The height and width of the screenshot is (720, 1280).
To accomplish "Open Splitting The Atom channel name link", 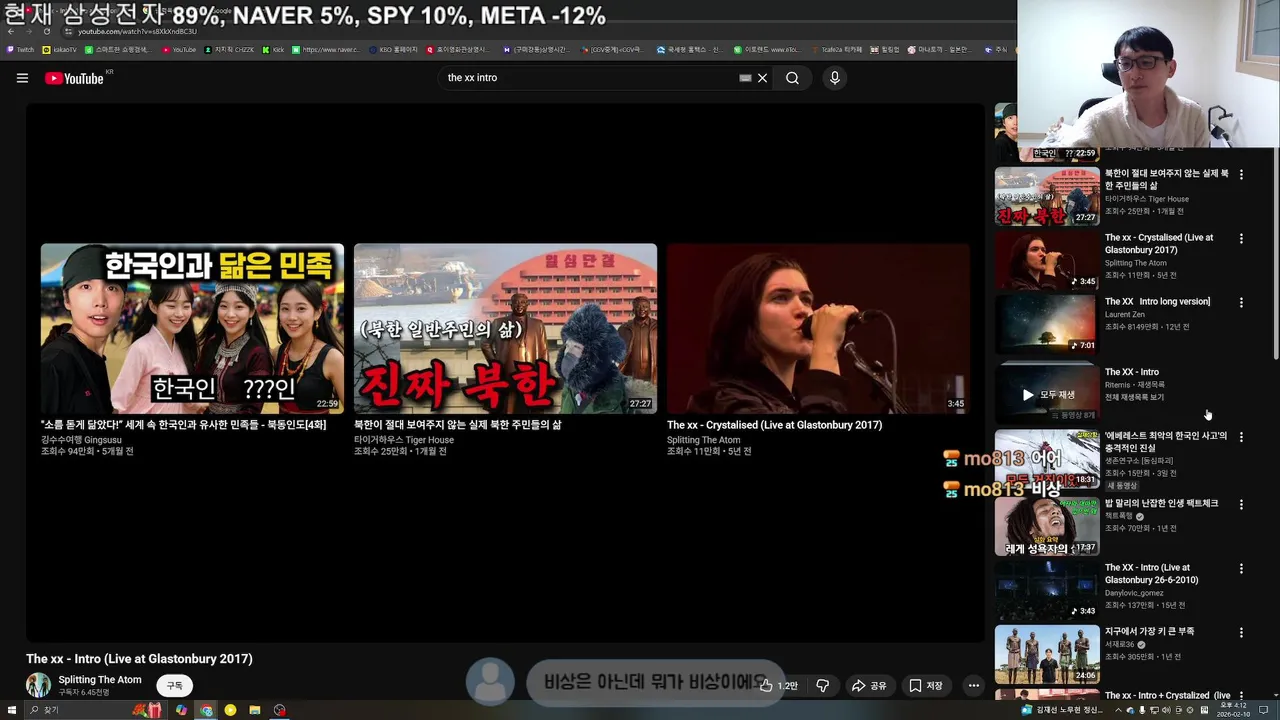I will [100, 680].
